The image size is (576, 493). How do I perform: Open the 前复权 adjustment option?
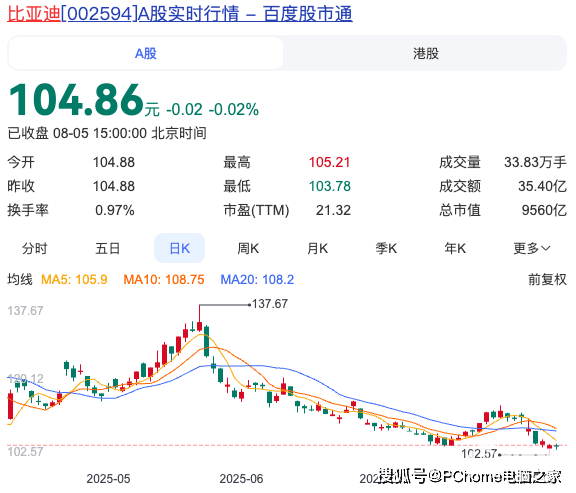pyautogui.click(x=547, y=280)
